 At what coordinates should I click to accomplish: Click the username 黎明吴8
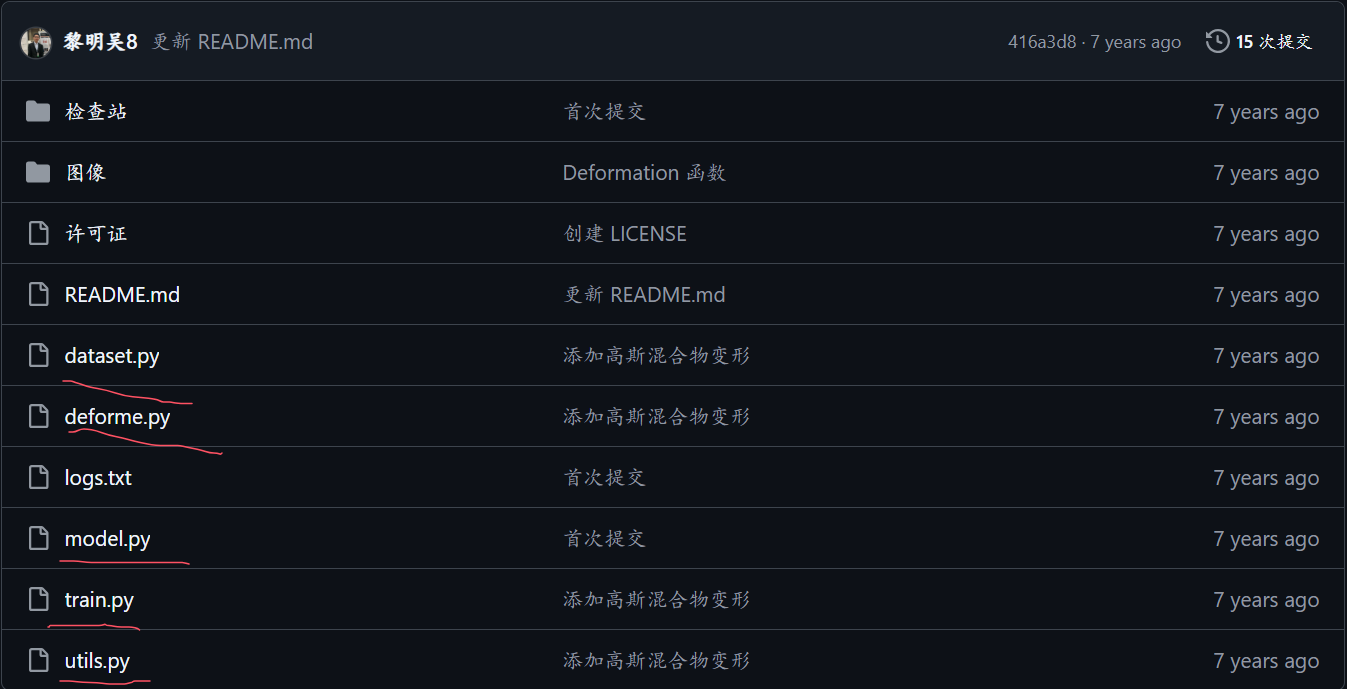point(100,41)
